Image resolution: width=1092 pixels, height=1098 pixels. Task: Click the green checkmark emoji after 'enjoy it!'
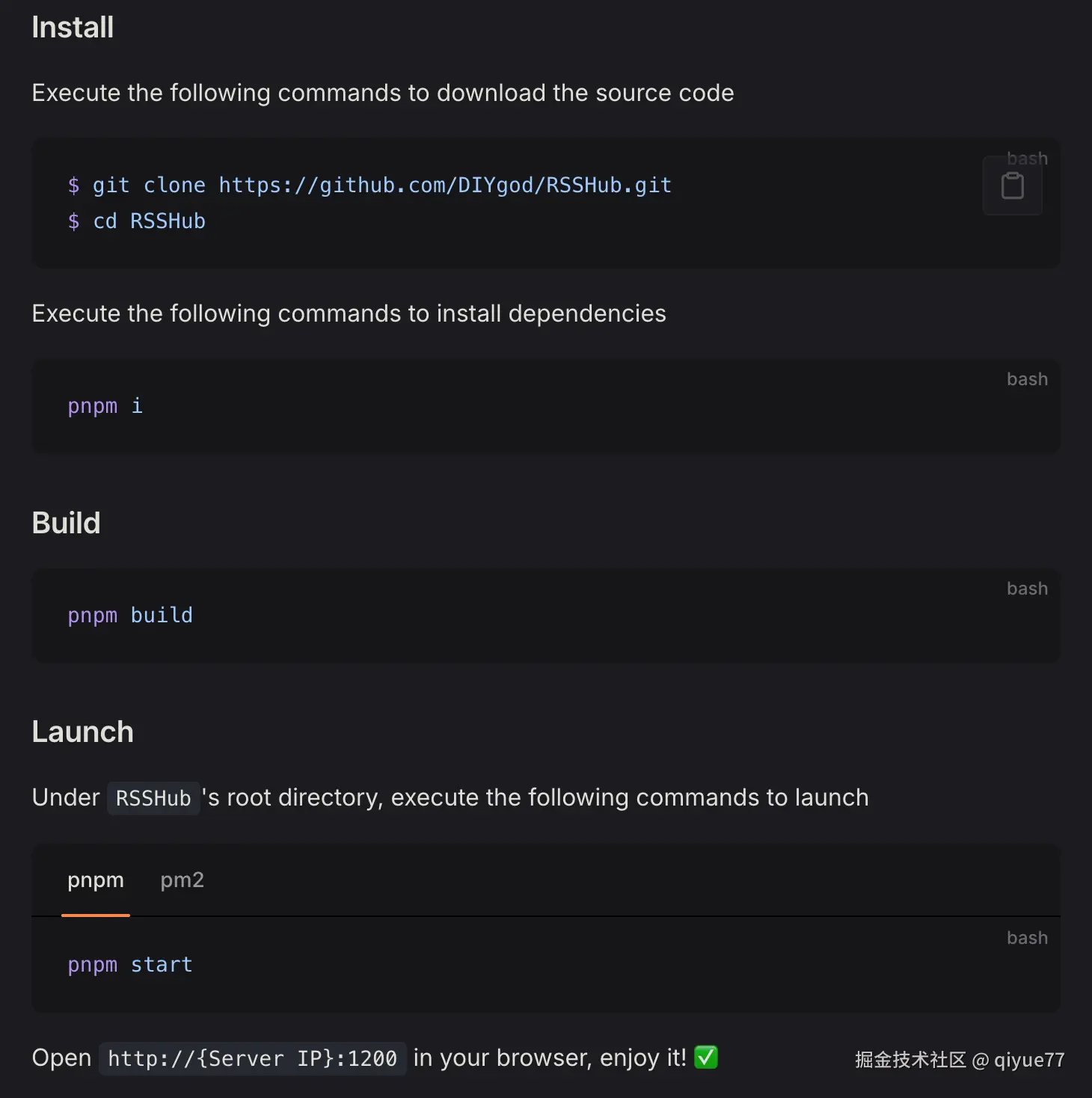pos(705,1057)
